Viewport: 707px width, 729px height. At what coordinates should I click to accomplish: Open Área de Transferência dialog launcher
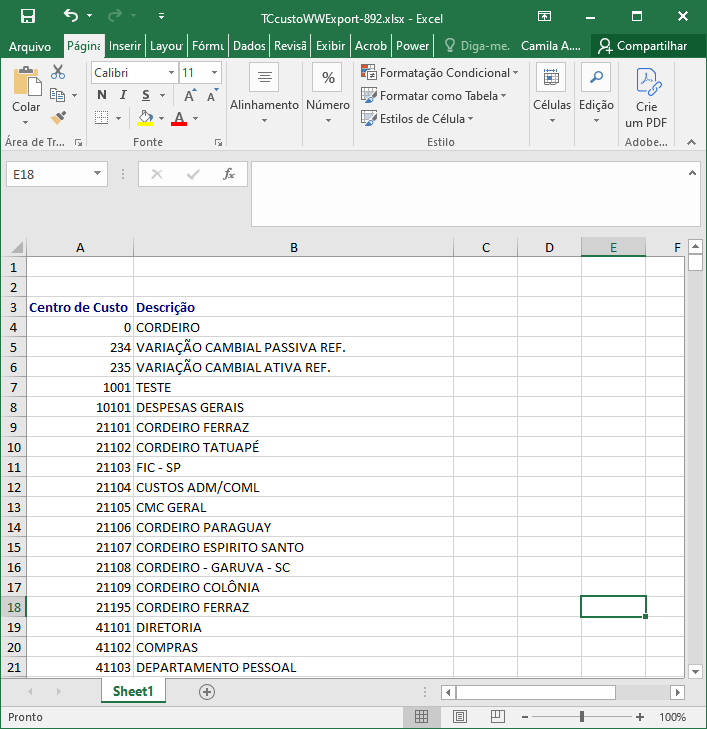point(79,143)
